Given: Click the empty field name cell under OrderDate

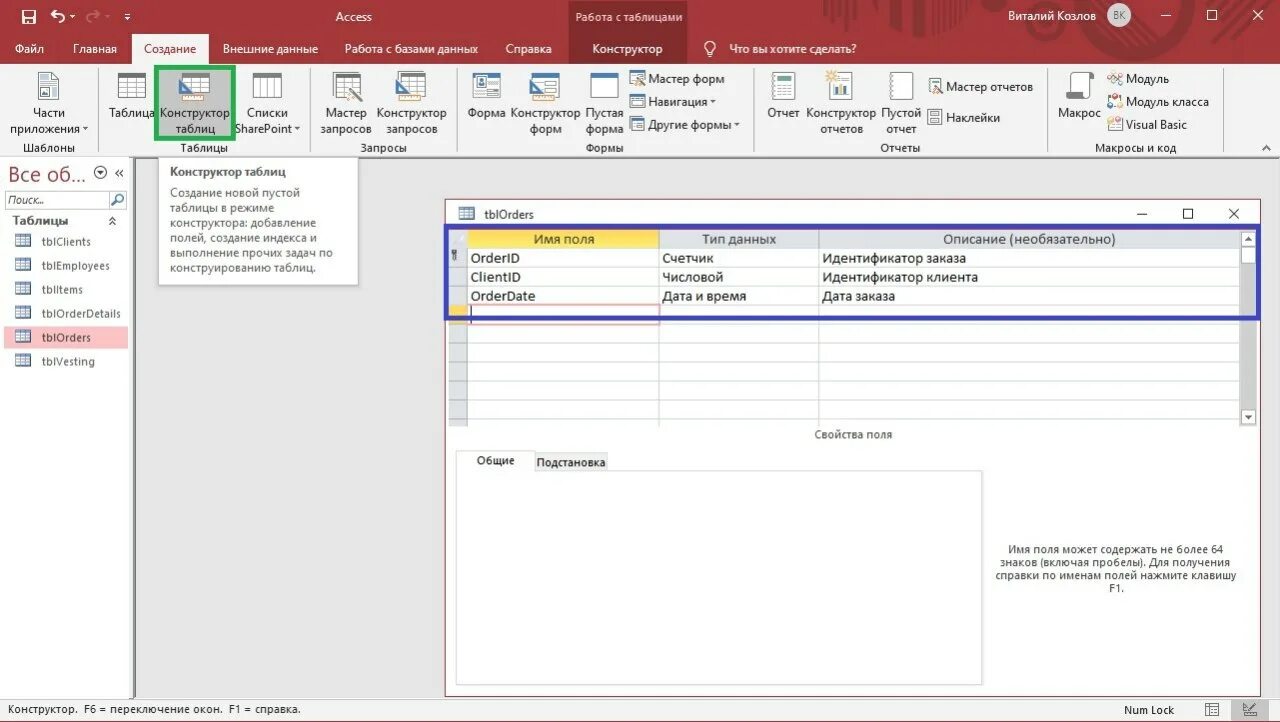Looking at the screenshot, I should (563, 315).
